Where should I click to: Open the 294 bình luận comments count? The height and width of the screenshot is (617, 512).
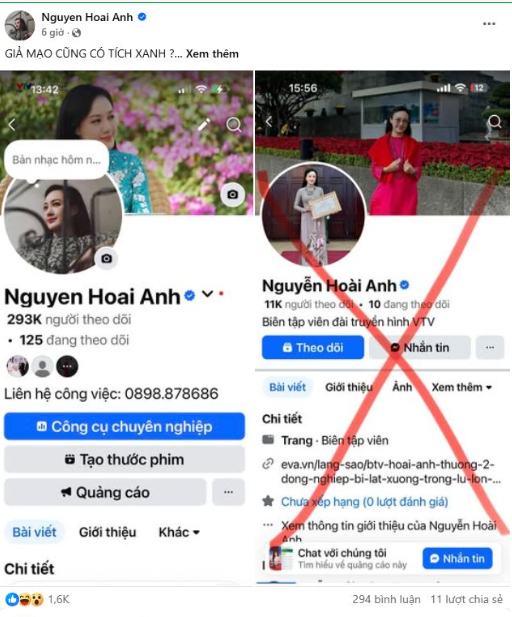pyautogui.click(x=386, y=599)
